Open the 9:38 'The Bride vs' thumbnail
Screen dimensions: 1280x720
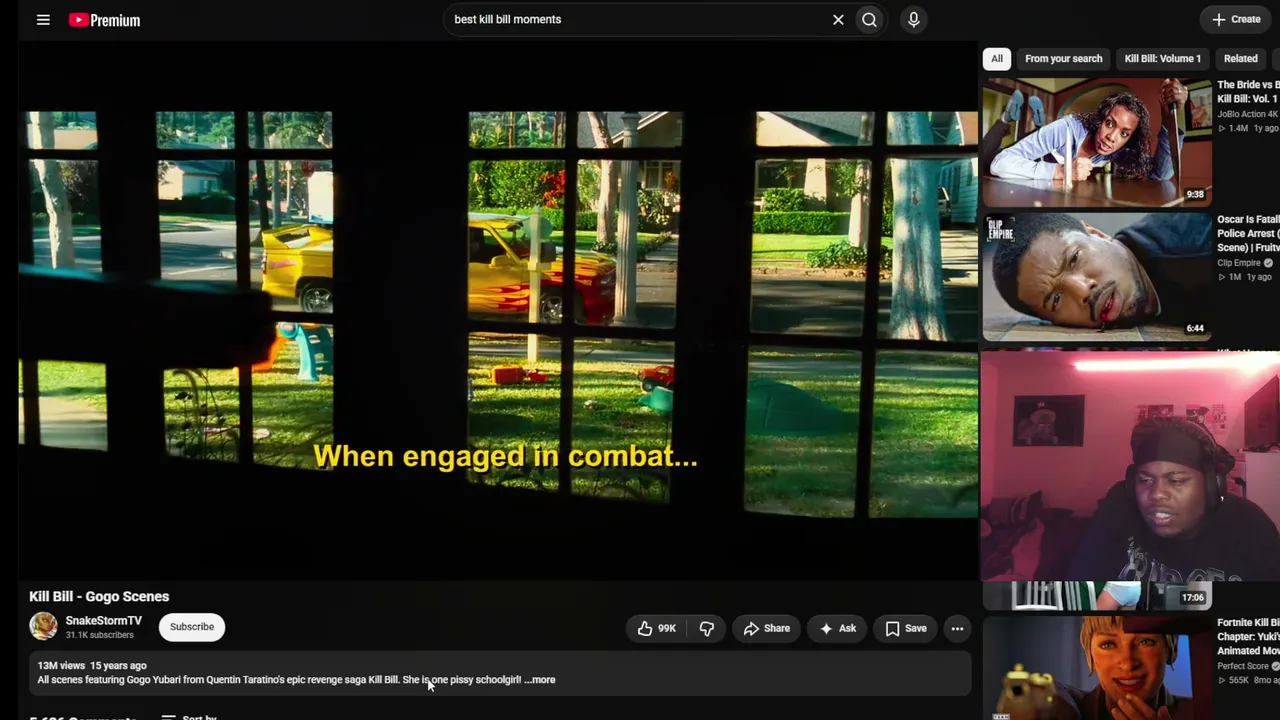click(1097, 142)
